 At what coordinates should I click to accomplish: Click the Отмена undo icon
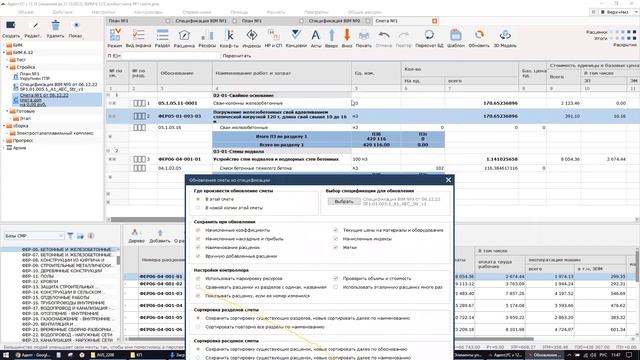pyautogui.click(x=384, y=35)
